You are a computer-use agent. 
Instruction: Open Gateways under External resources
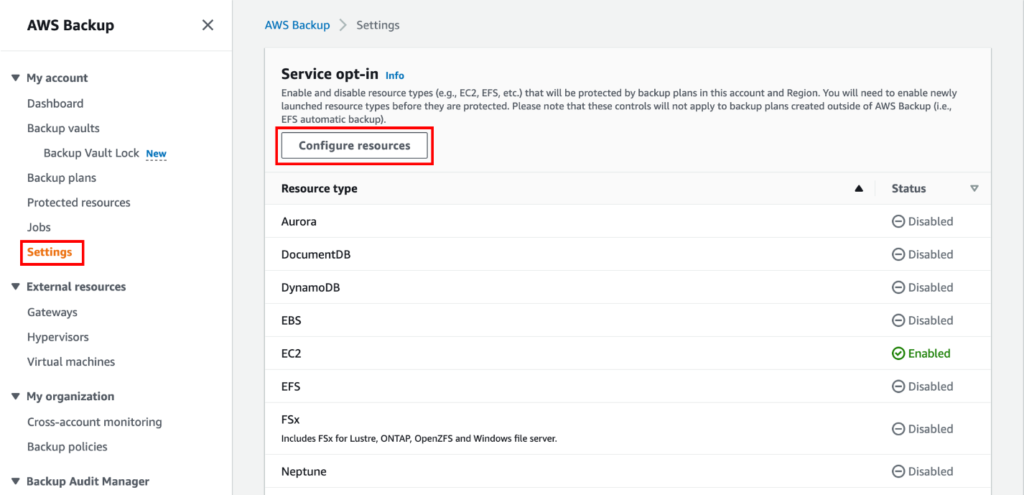[x=52, y=312]
